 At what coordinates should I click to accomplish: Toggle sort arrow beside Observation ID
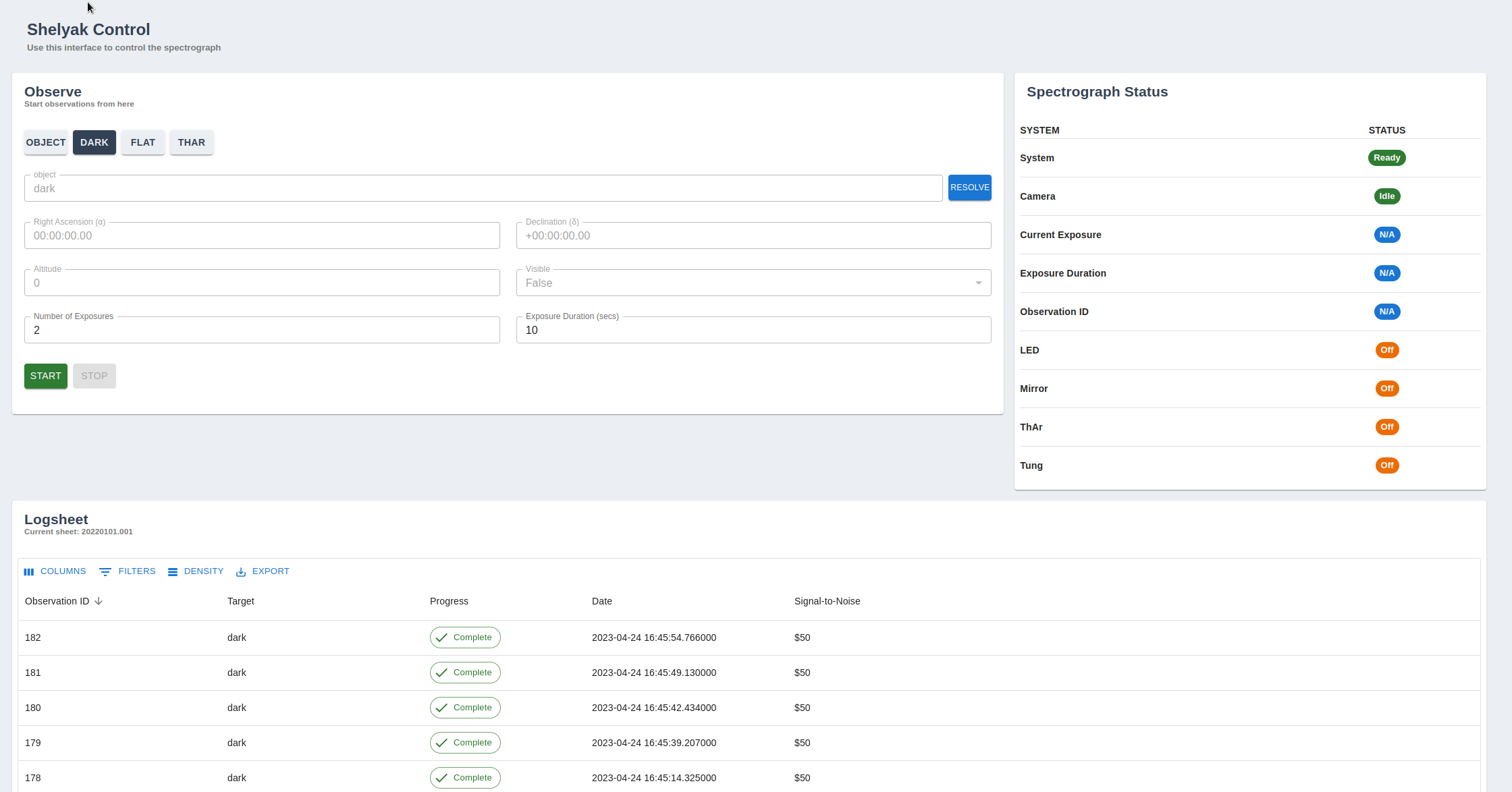99,601
